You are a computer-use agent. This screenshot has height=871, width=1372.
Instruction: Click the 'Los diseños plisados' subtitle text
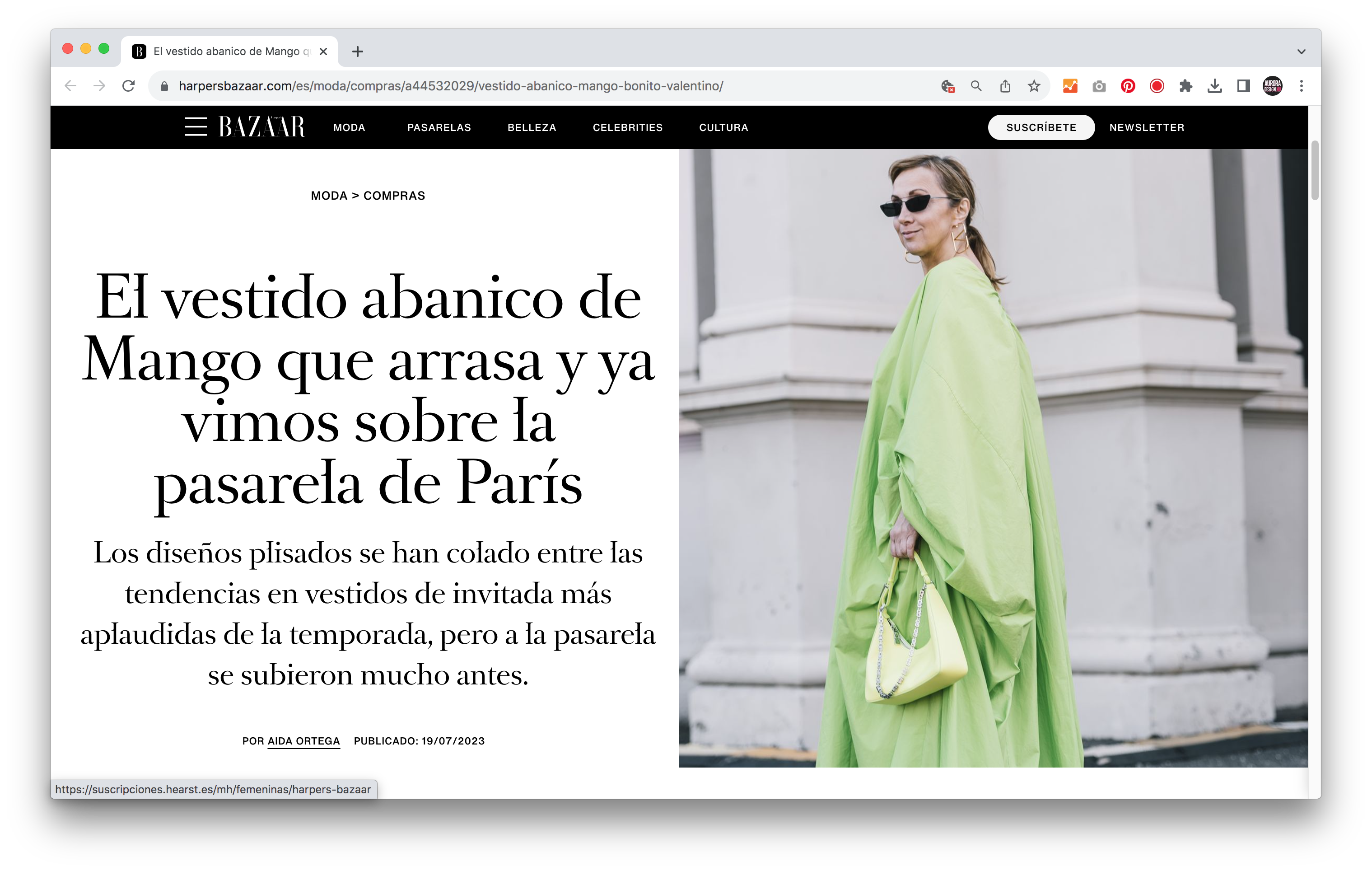click(x=368, y=614)
